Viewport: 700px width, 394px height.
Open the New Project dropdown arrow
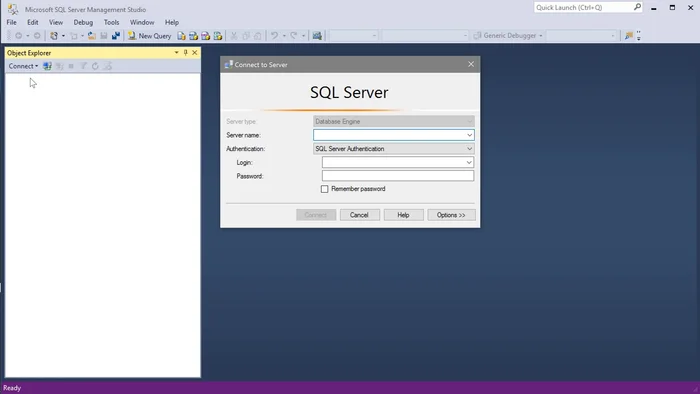point(63,36)
